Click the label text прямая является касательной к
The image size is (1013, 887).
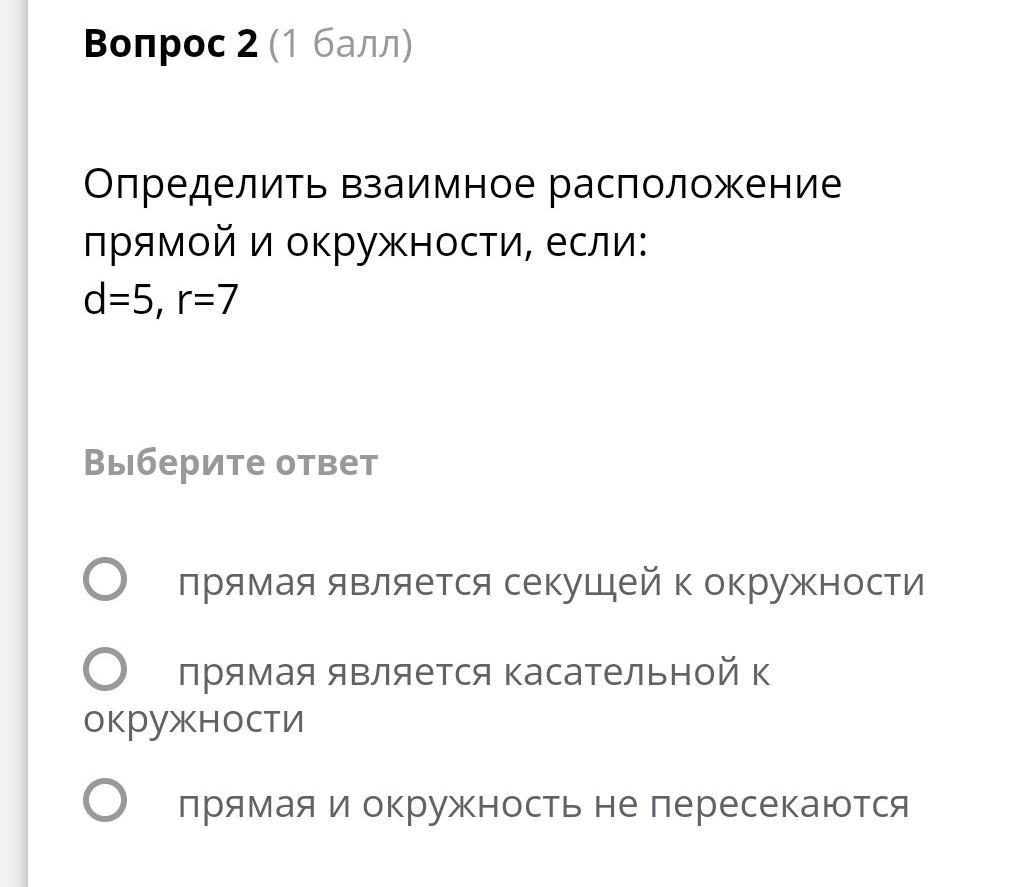(474, 672)
